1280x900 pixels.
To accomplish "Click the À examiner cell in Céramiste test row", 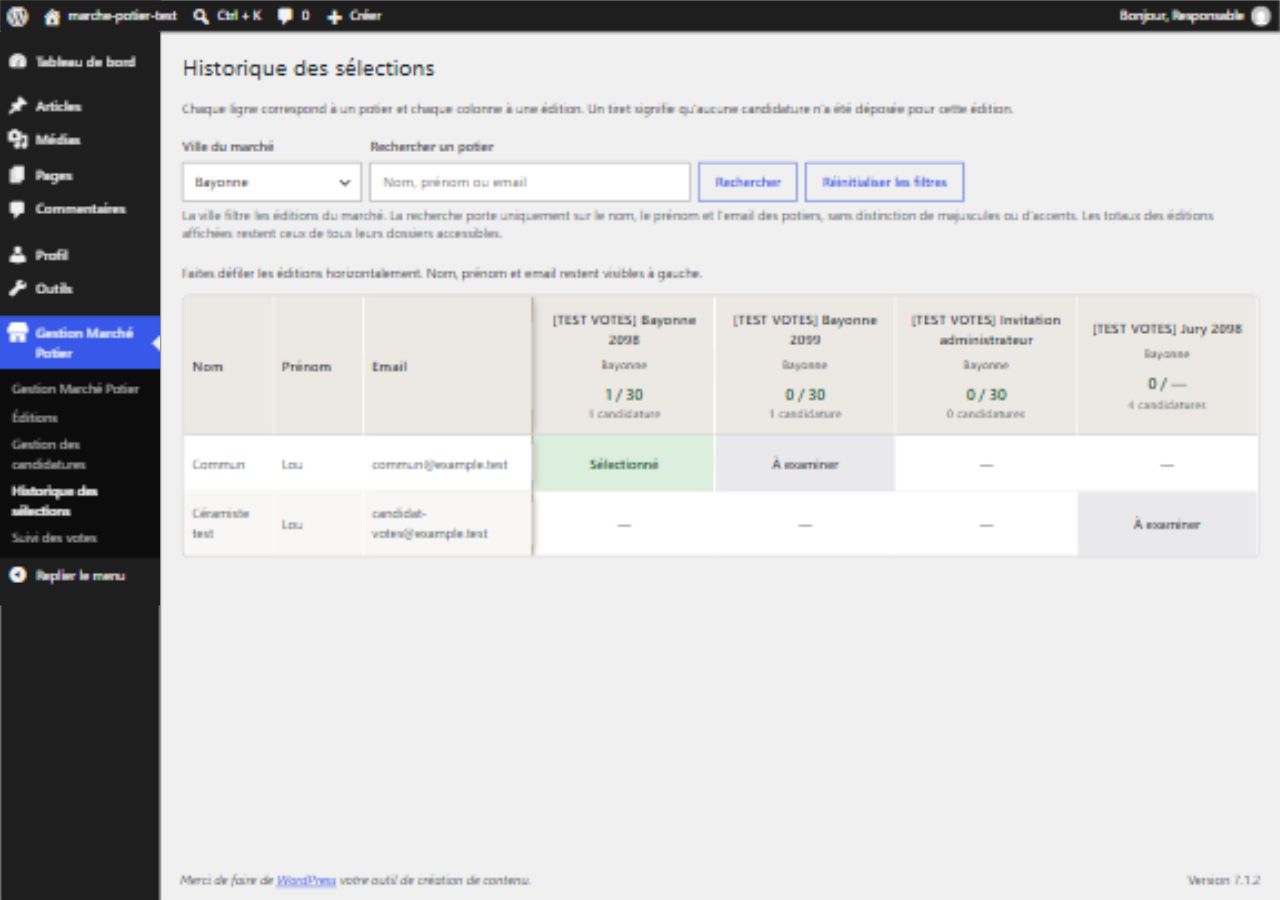I will [1167, 524].
